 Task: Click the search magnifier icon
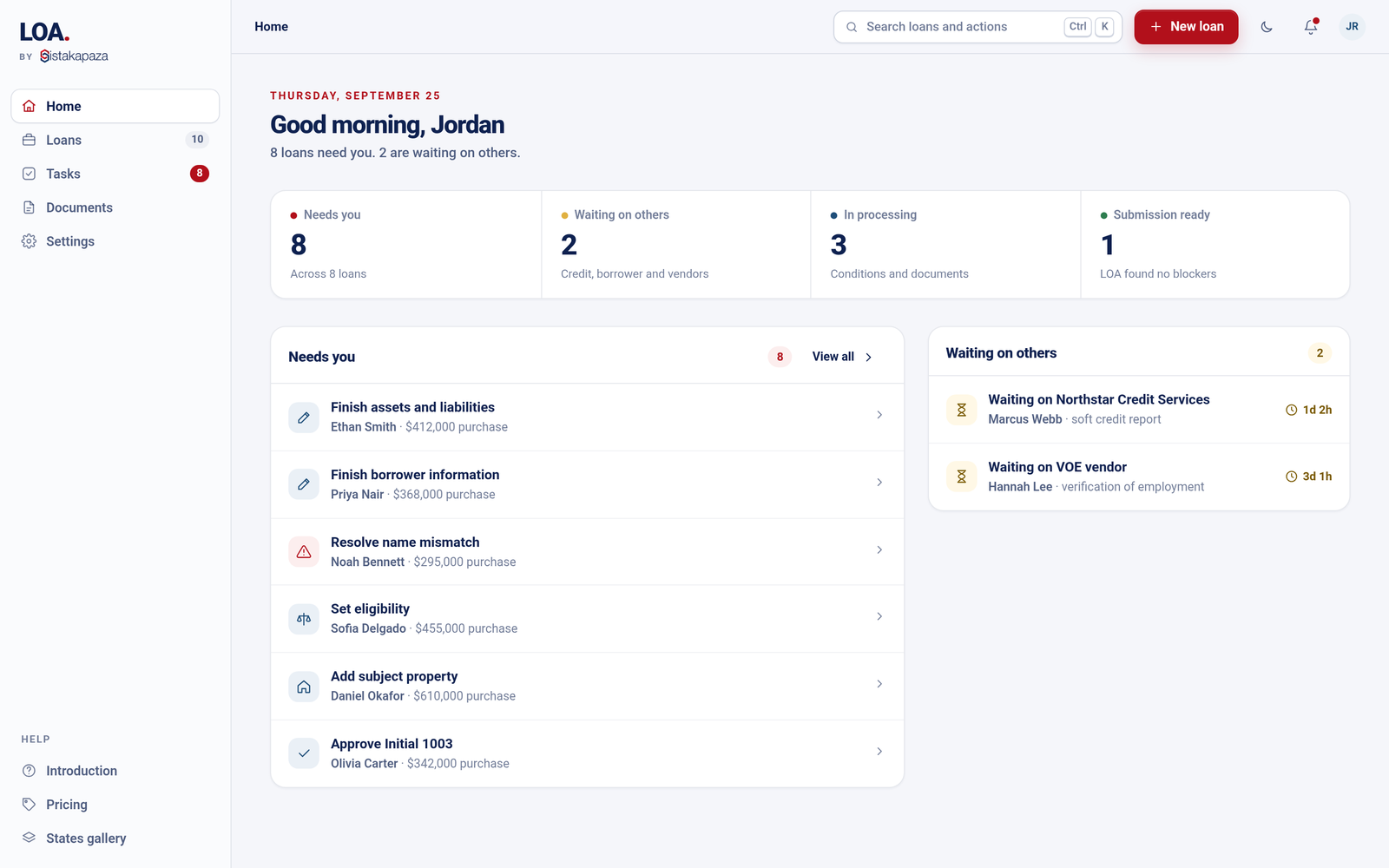tap(852, 27)
